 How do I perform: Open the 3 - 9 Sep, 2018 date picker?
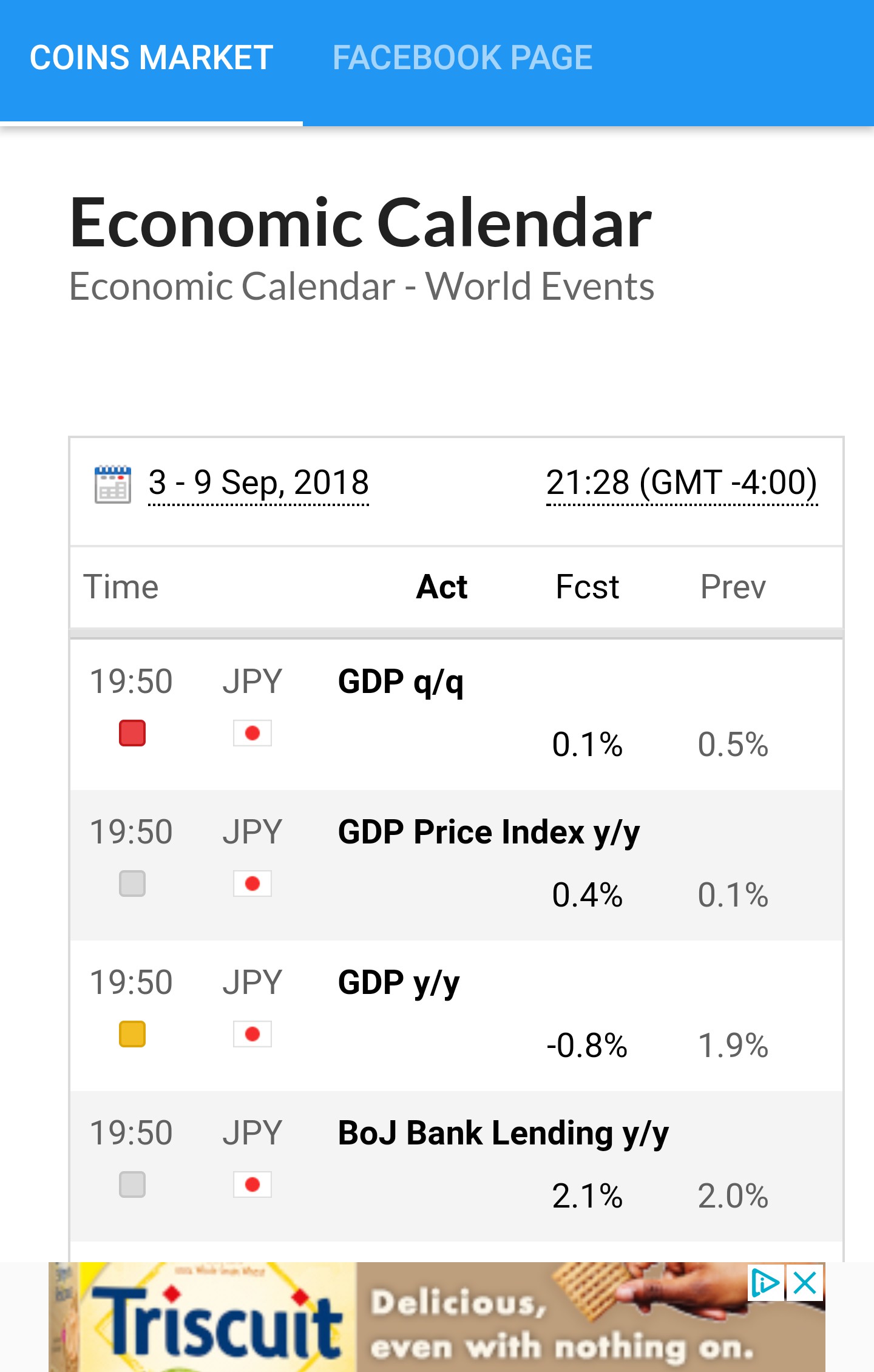point(259,483)
